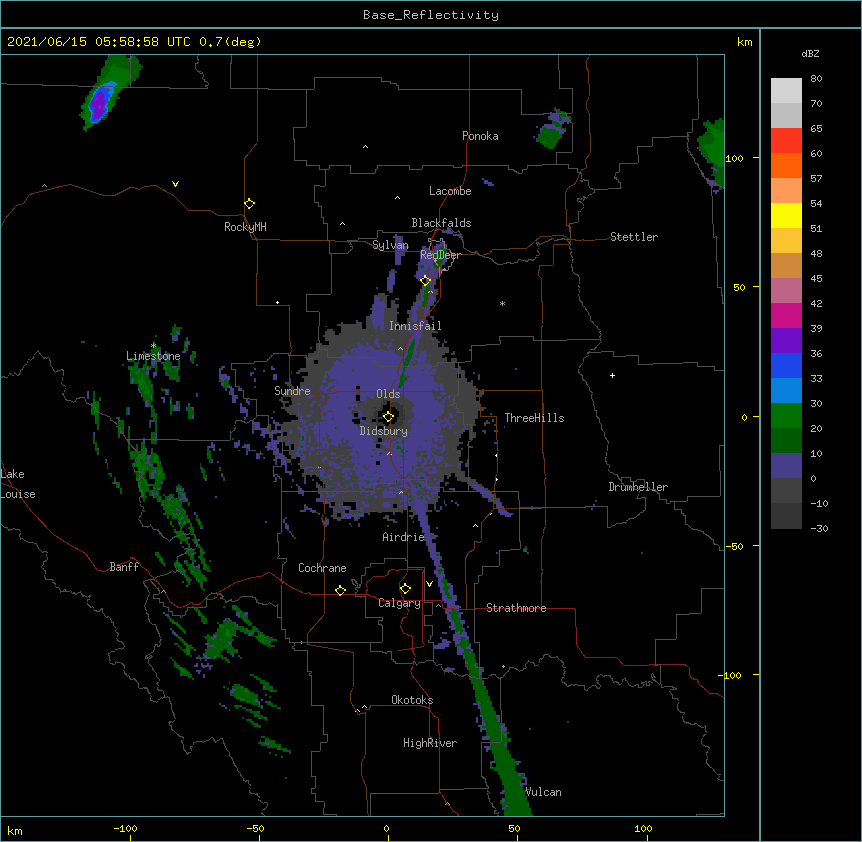The width and height of the screenshot is (862, 842).
Task: Click the Calgary city label
Action: click(399, 603)
